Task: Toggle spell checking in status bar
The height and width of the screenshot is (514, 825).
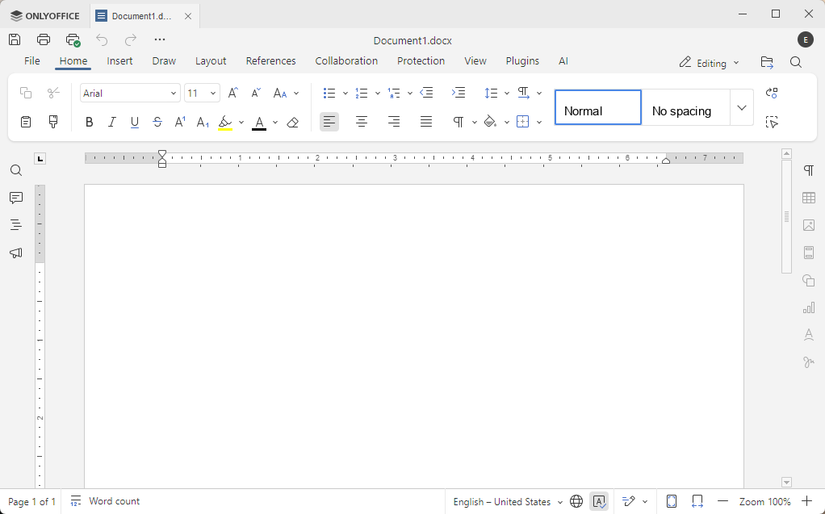Action: tap(599, 501)
